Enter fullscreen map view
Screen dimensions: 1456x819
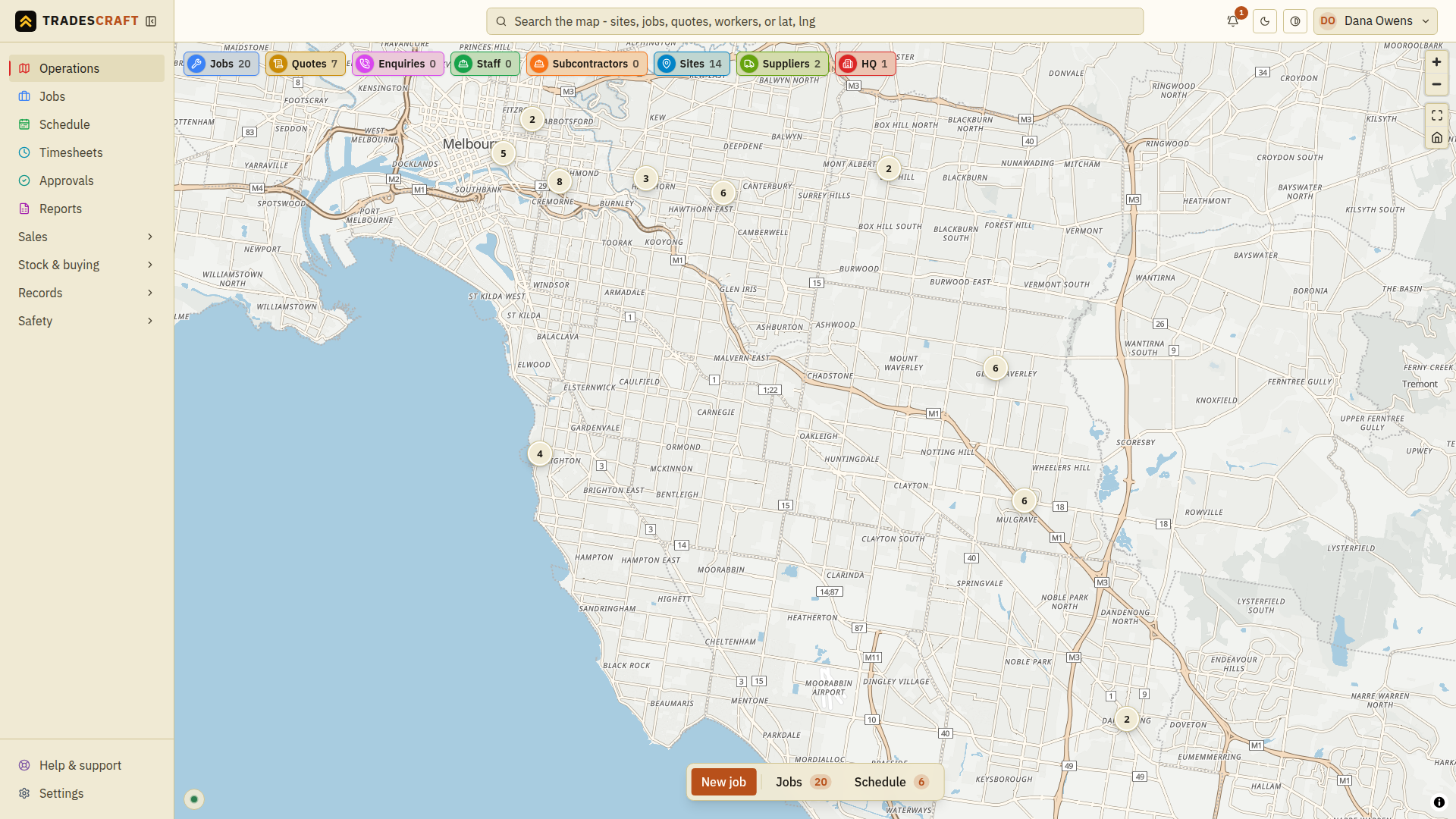[x=1436, y=115]
